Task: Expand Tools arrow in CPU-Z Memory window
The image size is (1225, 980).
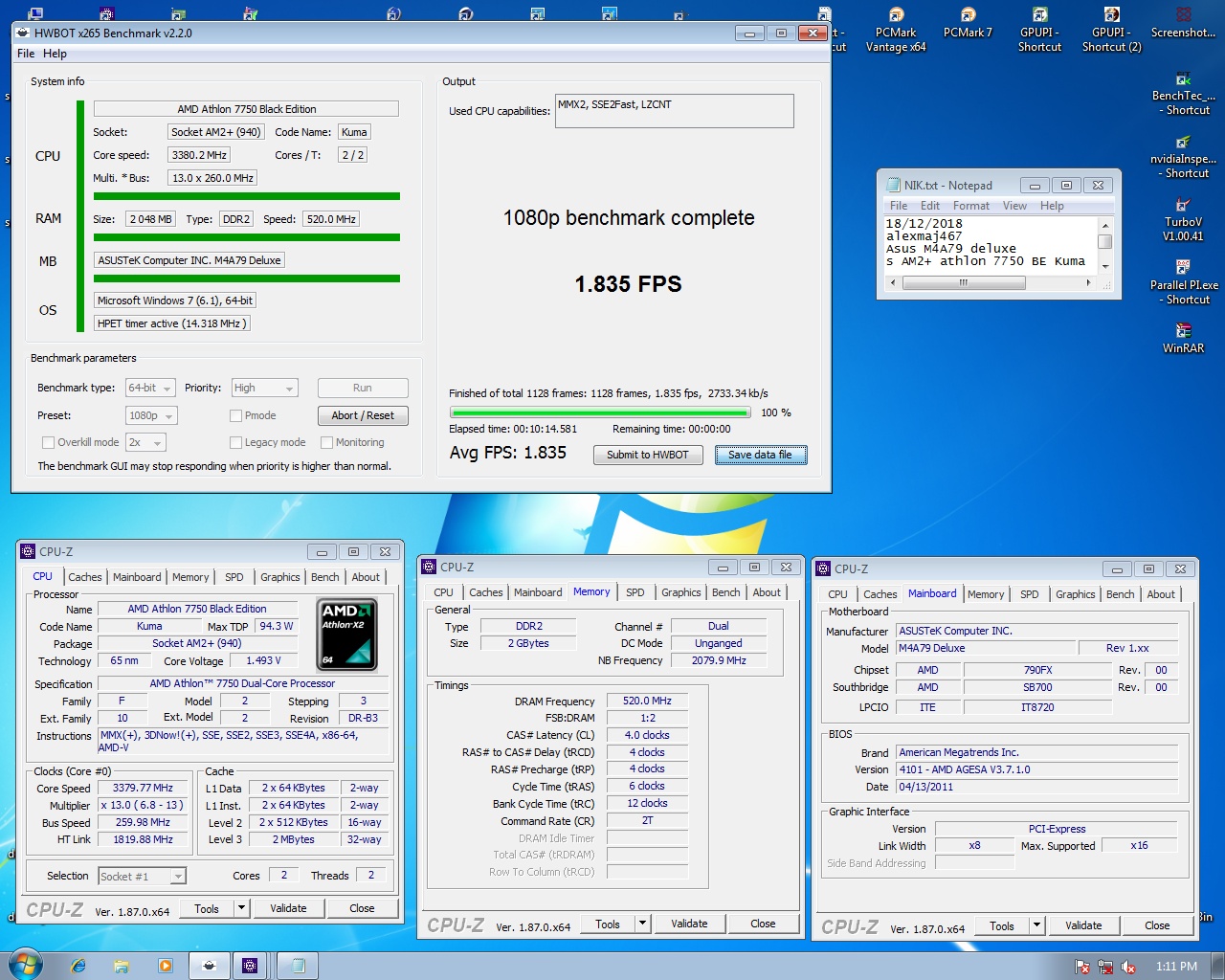Action: coord(642,924)
